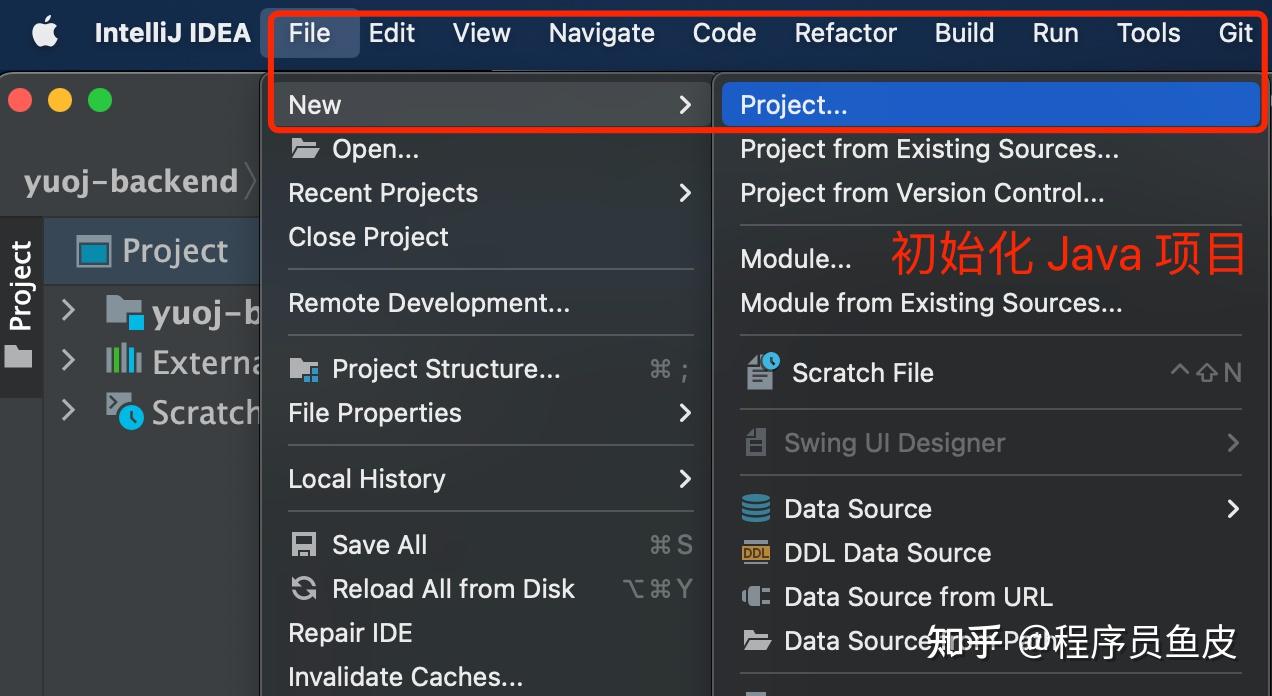The height and width of the screenshot is (696, 1272).
Task: Click the Apple logo menu
Action: [x=44, y=33]
